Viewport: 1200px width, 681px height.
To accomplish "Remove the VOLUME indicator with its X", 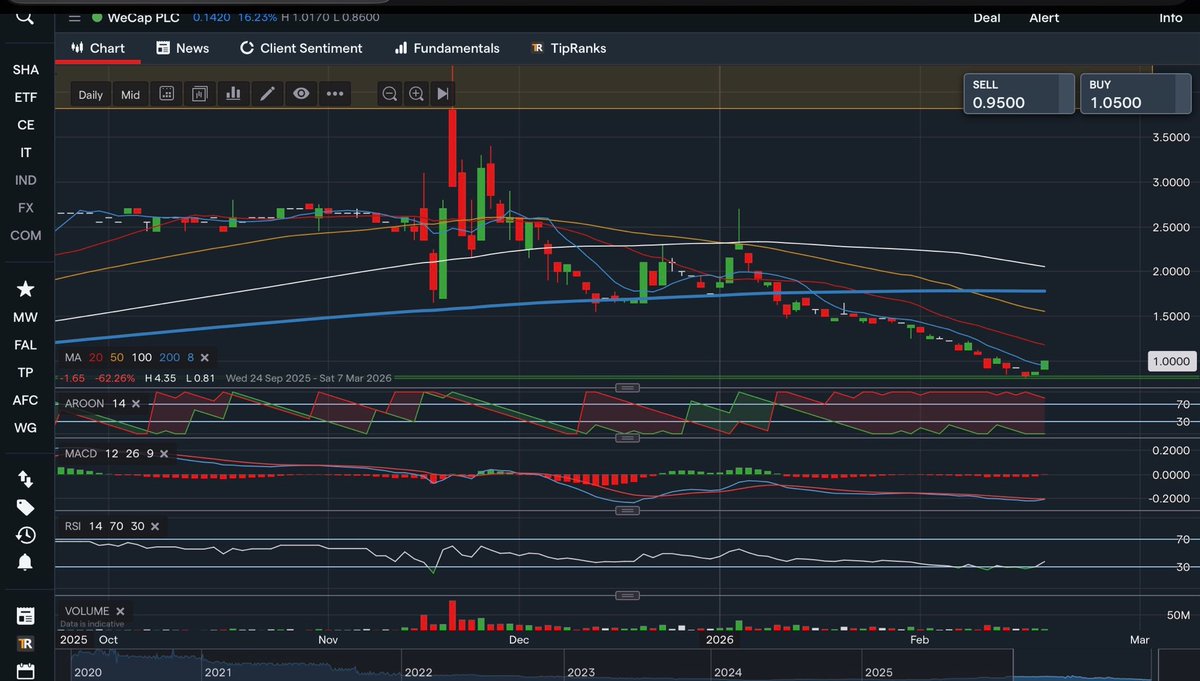I will tap(120, 611).
